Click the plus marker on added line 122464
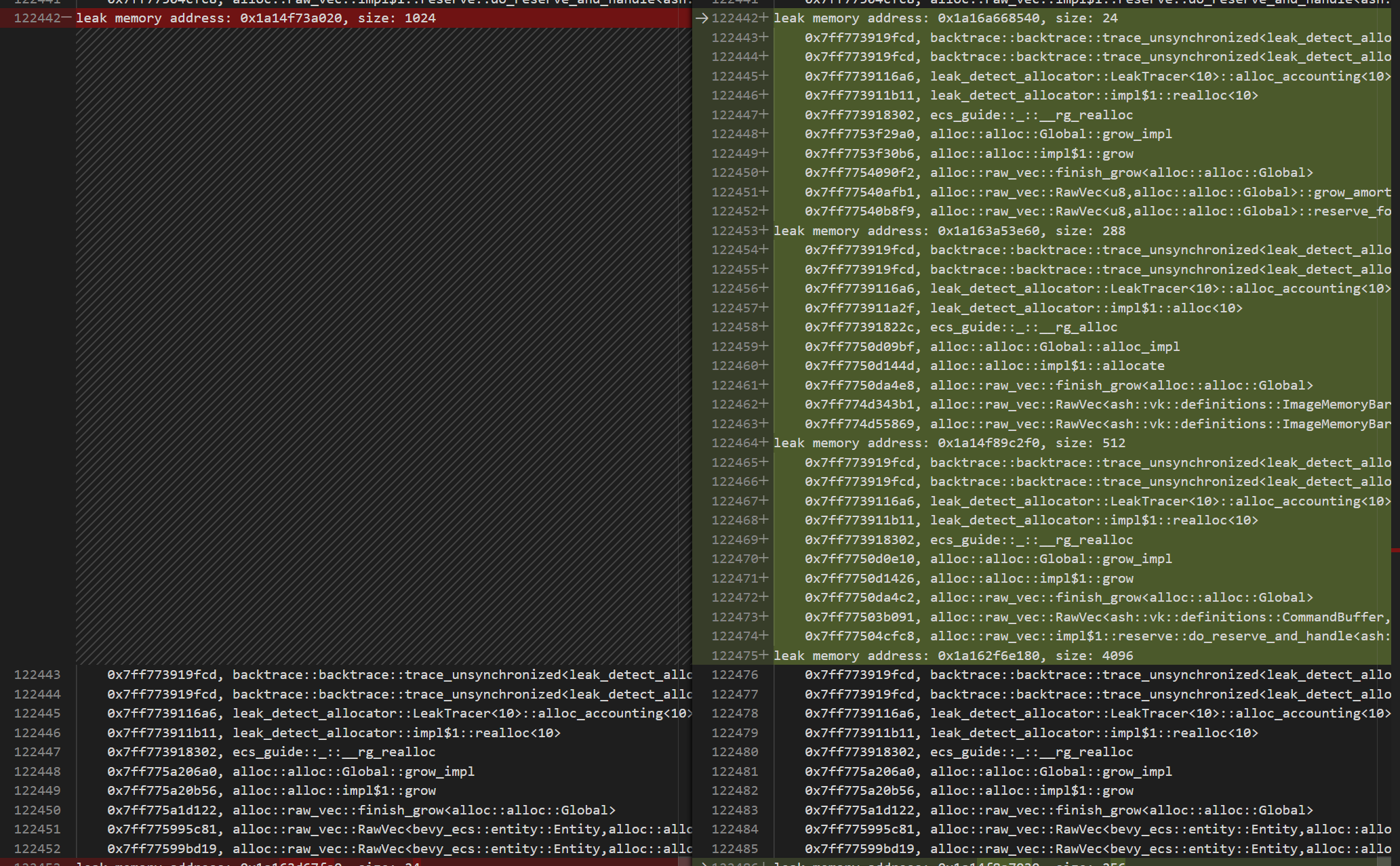 (764, 442)
